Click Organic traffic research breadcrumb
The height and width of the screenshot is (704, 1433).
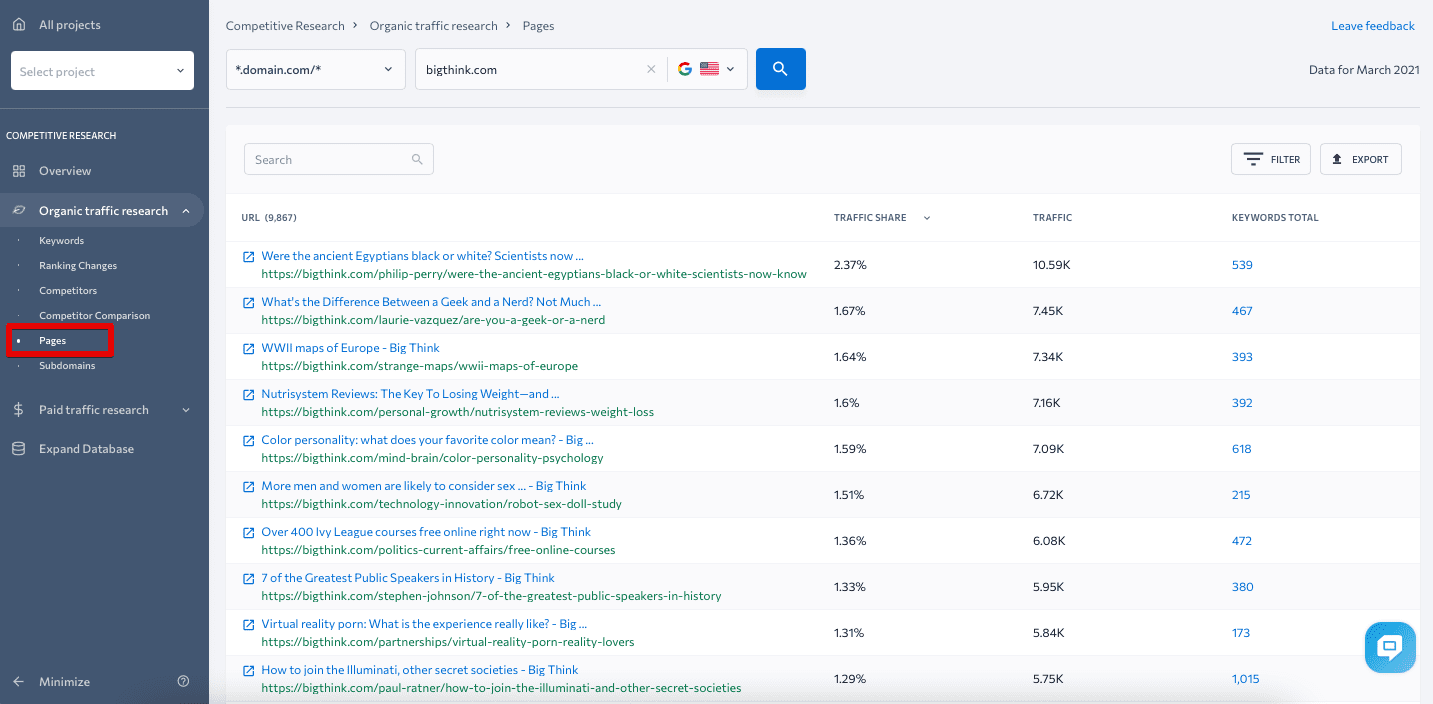point(433,26)
